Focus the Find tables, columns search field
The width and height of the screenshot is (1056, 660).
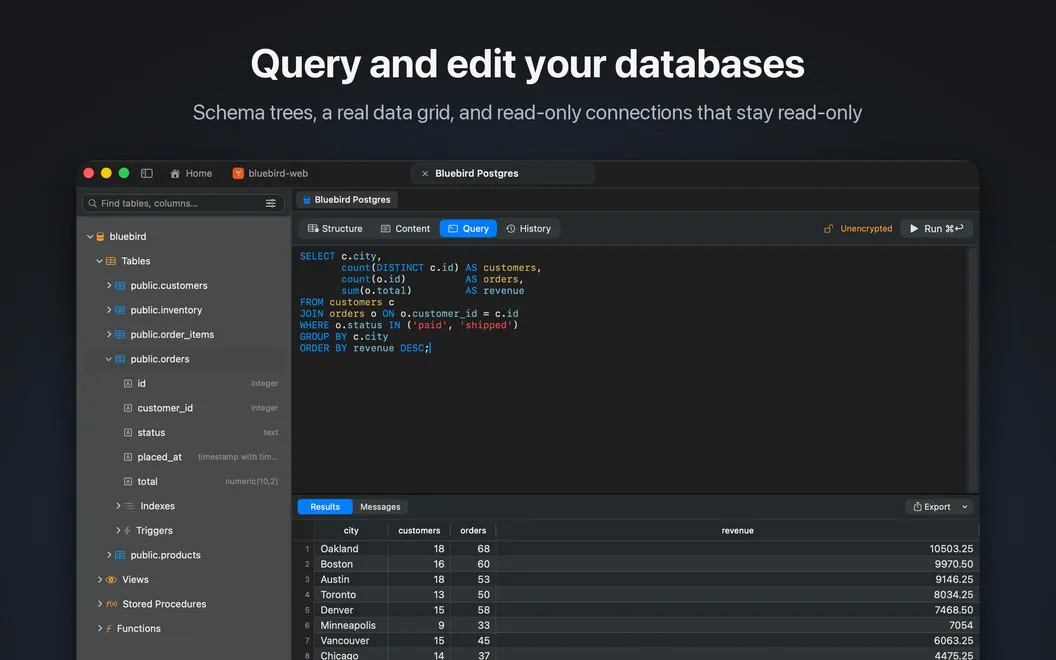pyautogui.click(x=183, y=203)
